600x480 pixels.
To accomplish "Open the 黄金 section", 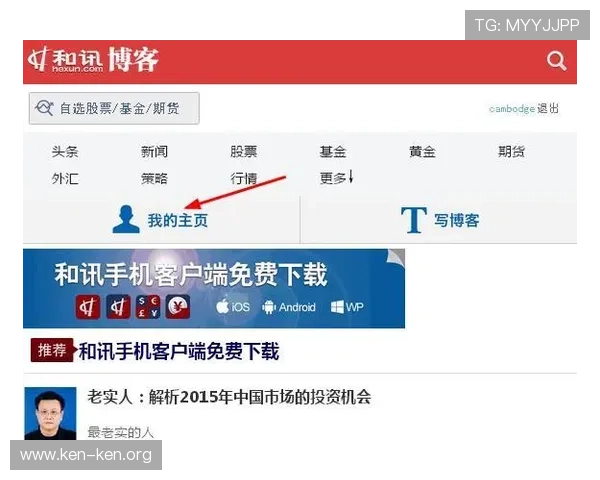I will [422, 152].
